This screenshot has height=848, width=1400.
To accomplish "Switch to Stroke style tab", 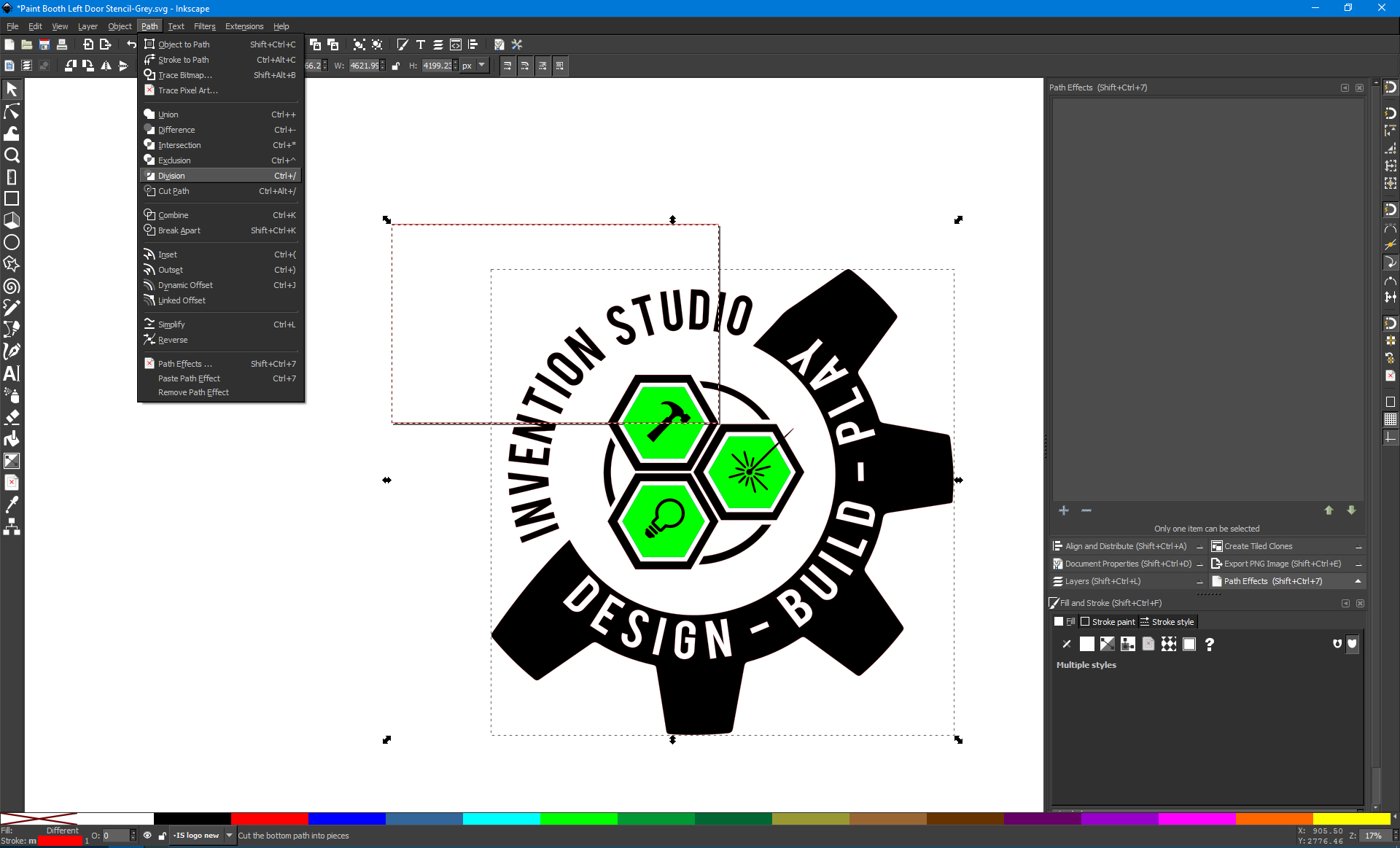I will coord(1167,622).
